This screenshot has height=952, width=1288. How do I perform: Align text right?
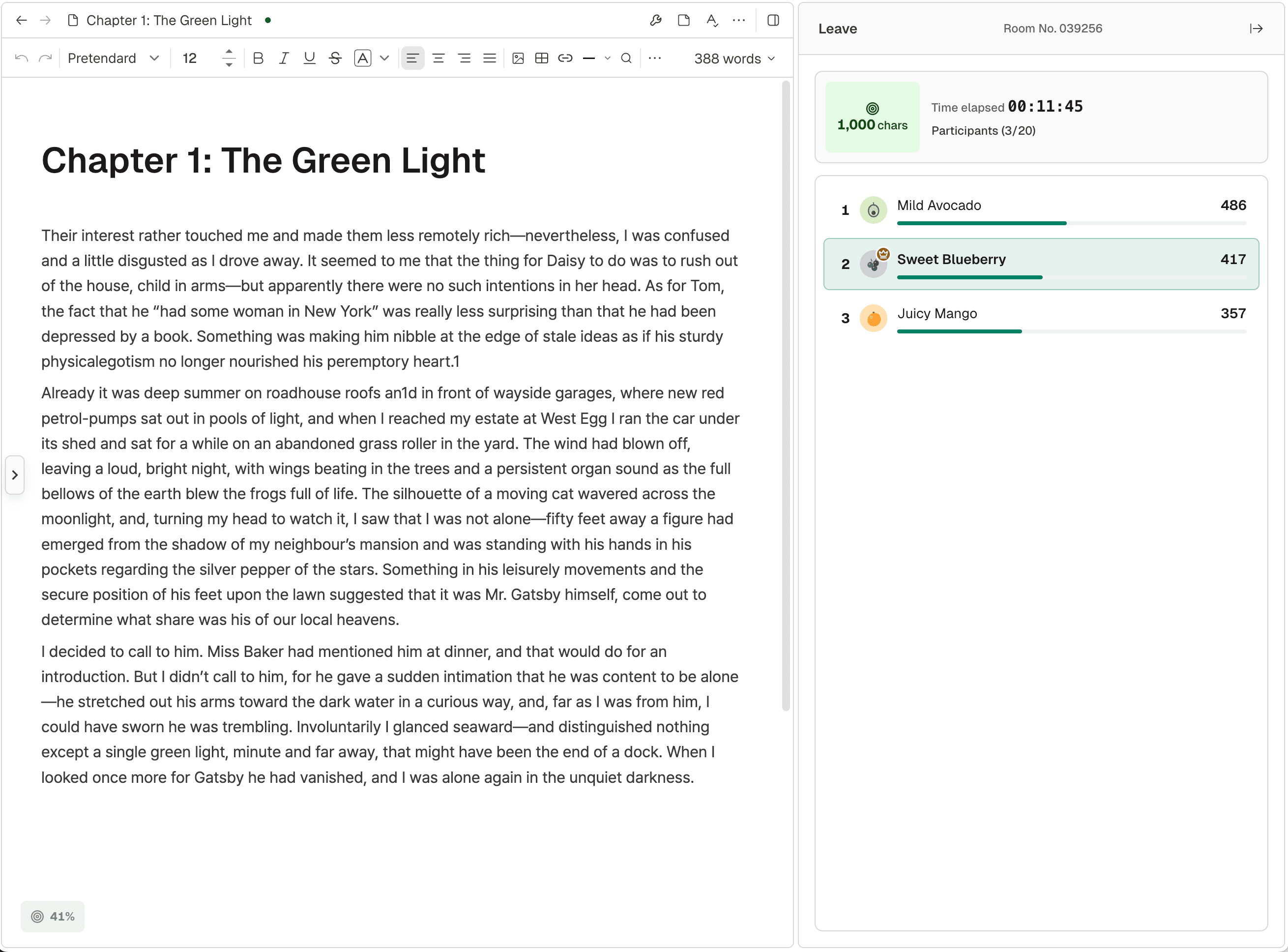[464, 58]
